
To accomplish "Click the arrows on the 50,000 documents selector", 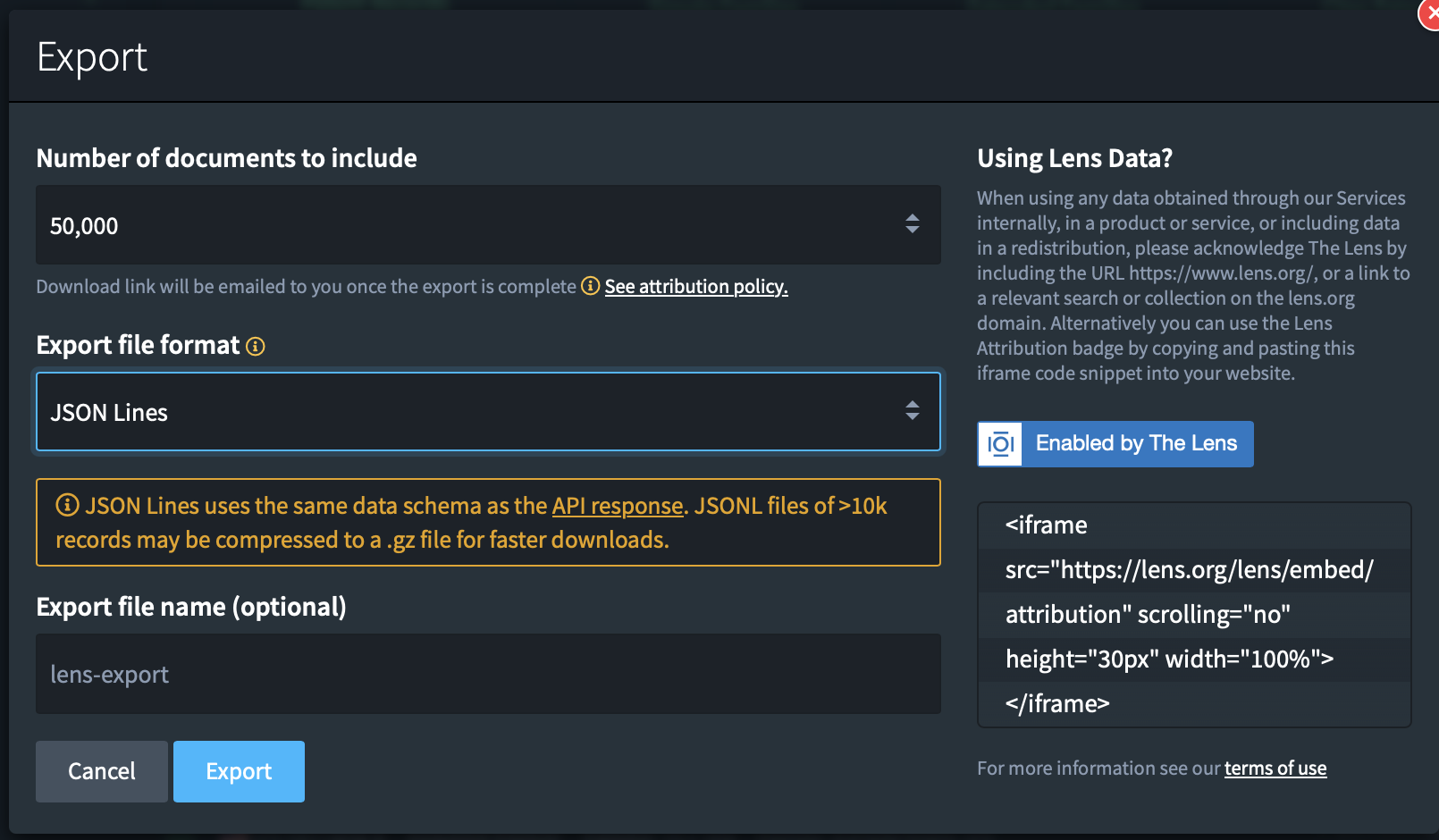I will pos(912,224).
